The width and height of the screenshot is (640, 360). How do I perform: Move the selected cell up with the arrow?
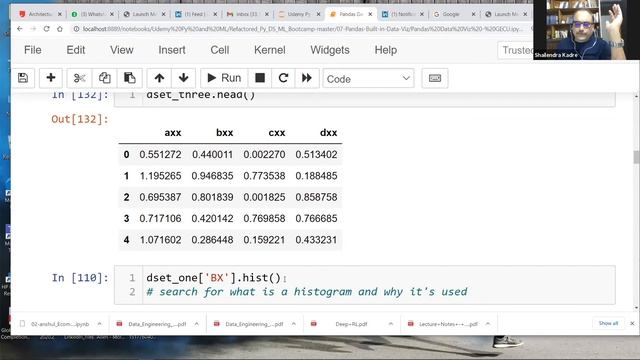[x=159, y=78]
